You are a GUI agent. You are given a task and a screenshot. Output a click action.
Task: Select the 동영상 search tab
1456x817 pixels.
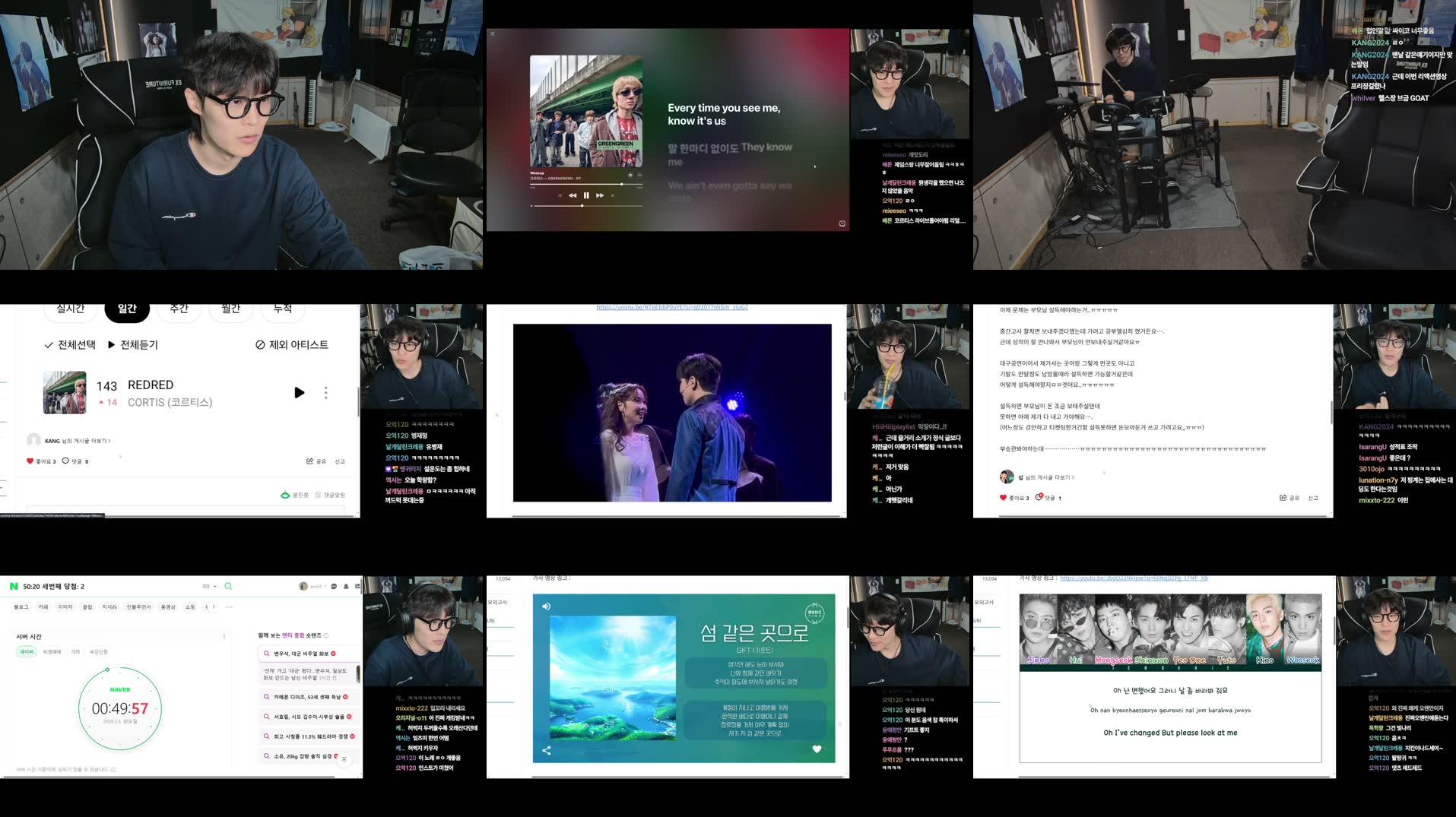[168, 606]
